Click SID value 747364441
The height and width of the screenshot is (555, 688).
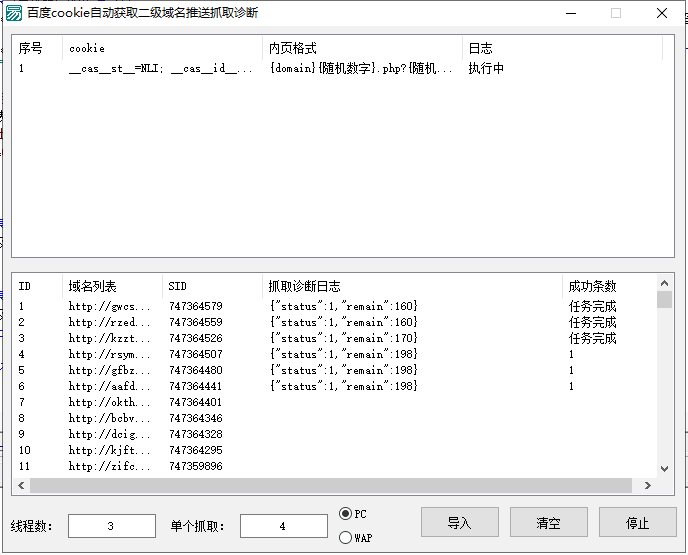coord(196,386)
